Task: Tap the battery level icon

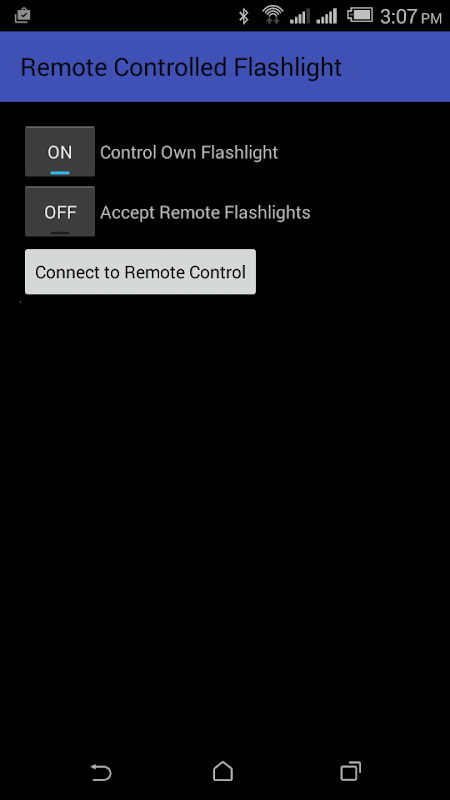Action: coord(360,15)
